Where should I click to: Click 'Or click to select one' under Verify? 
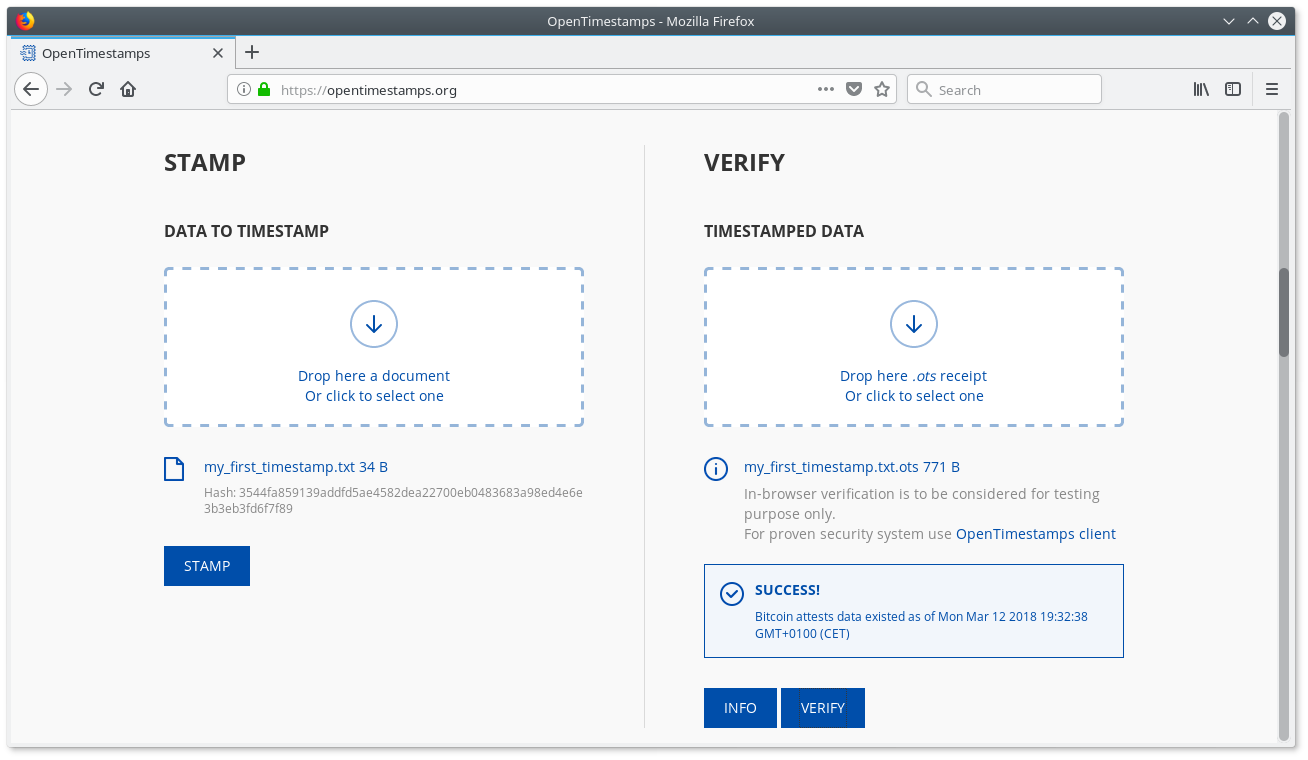point(914,396)
